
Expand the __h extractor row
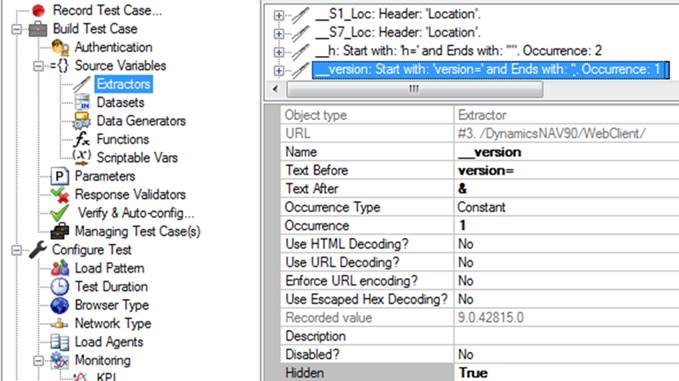tap(279, 52)
